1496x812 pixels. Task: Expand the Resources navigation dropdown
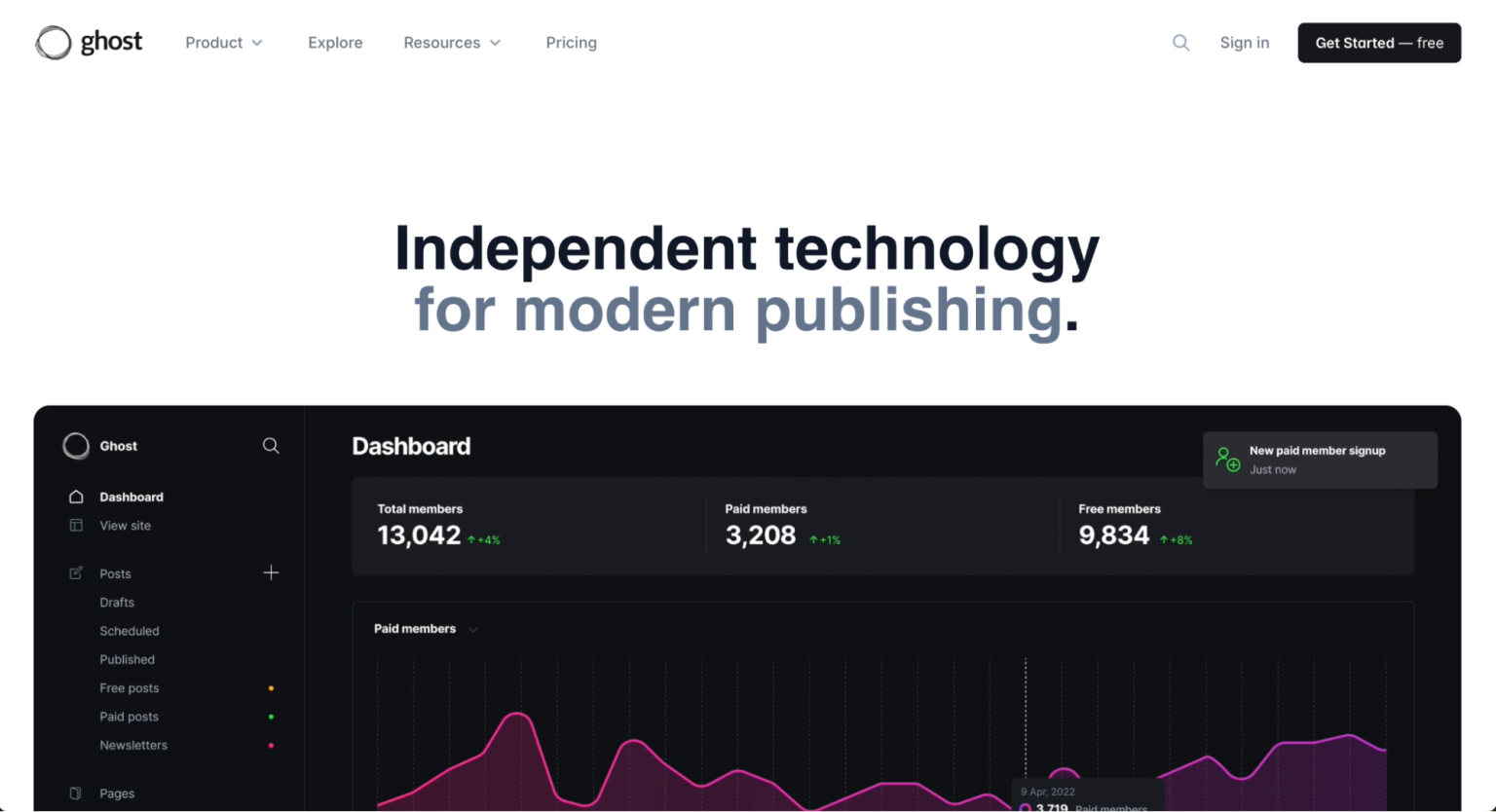[452, 43]
